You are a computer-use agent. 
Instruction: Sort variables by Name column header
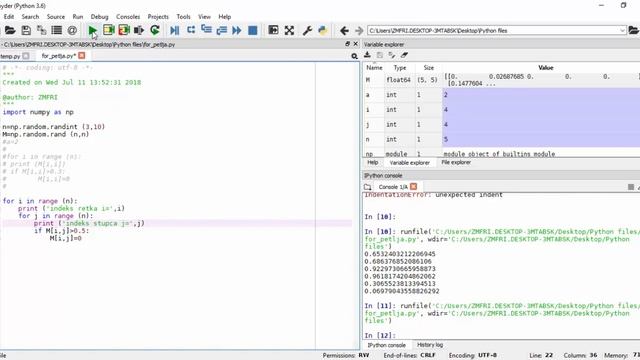[374, 68]
